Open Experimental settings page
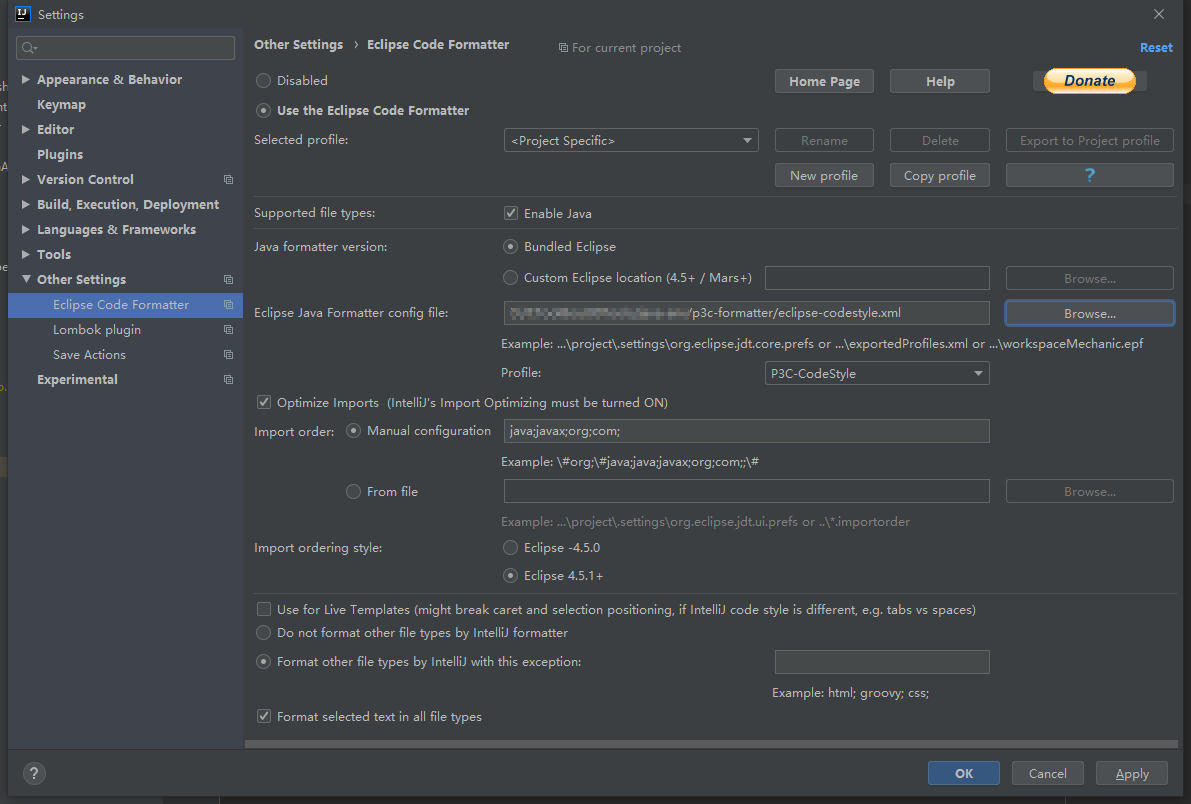 click(77, 379)
